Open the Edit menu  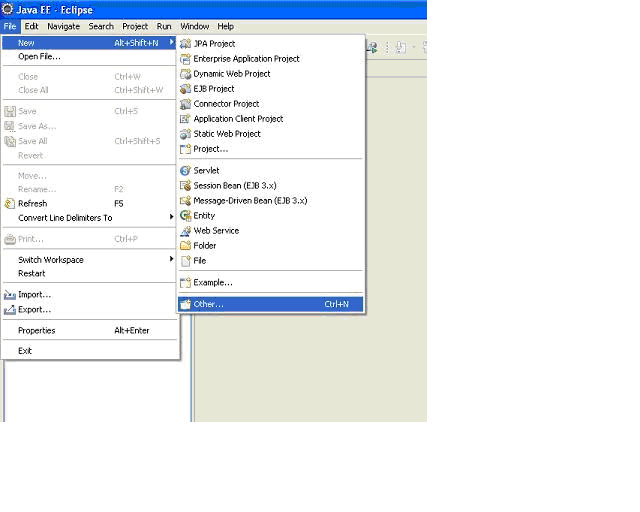[x=31, y=27]
